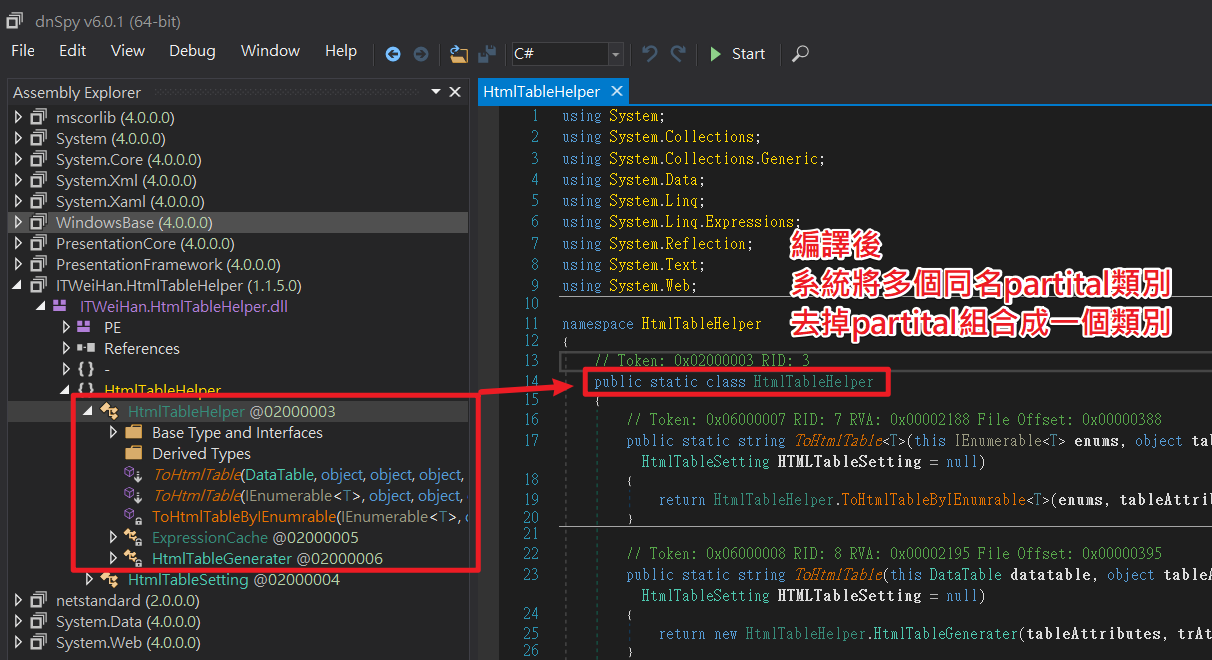Click the WindowsBase assembly icon
This screenshot has height=660, width=1212.
pyautogui.click(x=40, y=222)
